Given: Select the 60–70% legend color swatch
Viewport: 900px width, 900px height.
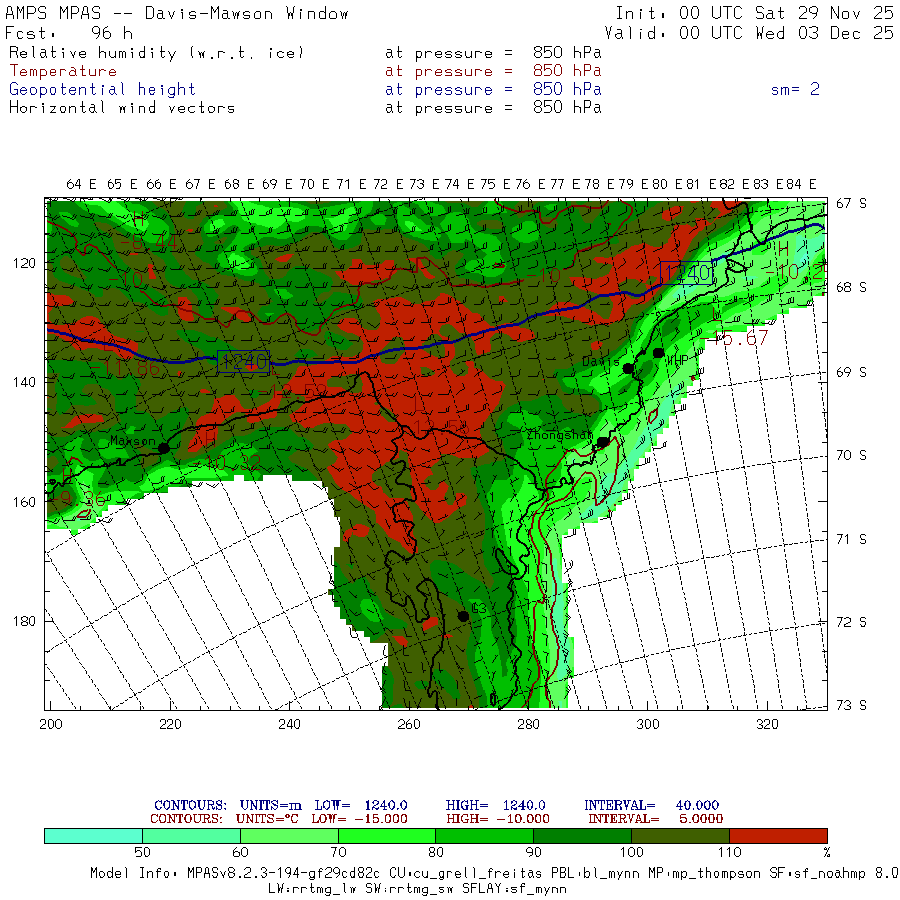Looking at the screenshot, I should pos(289,836).
